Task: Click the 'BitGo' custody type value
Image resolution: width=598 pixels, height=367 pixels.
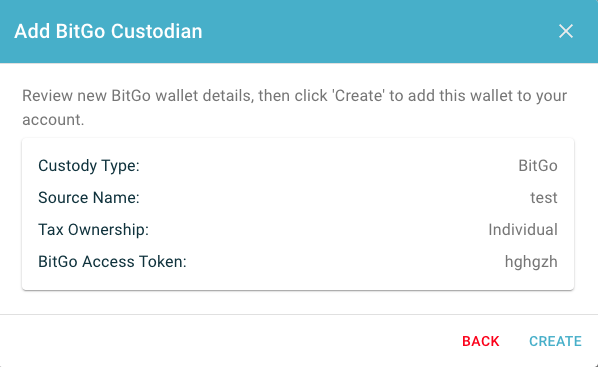Action: tap(538, 166)
